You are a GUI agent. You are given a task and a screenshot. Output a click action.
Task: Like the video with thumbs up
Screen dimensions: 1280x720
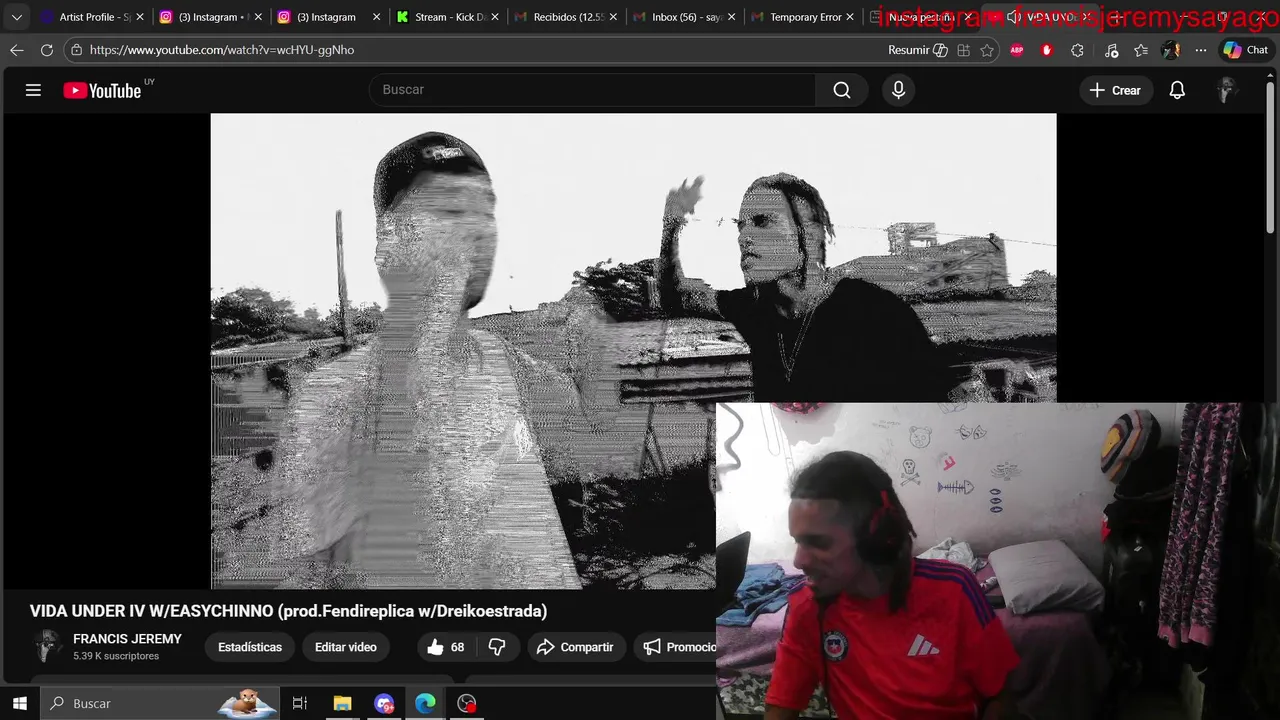pos(446,647)
